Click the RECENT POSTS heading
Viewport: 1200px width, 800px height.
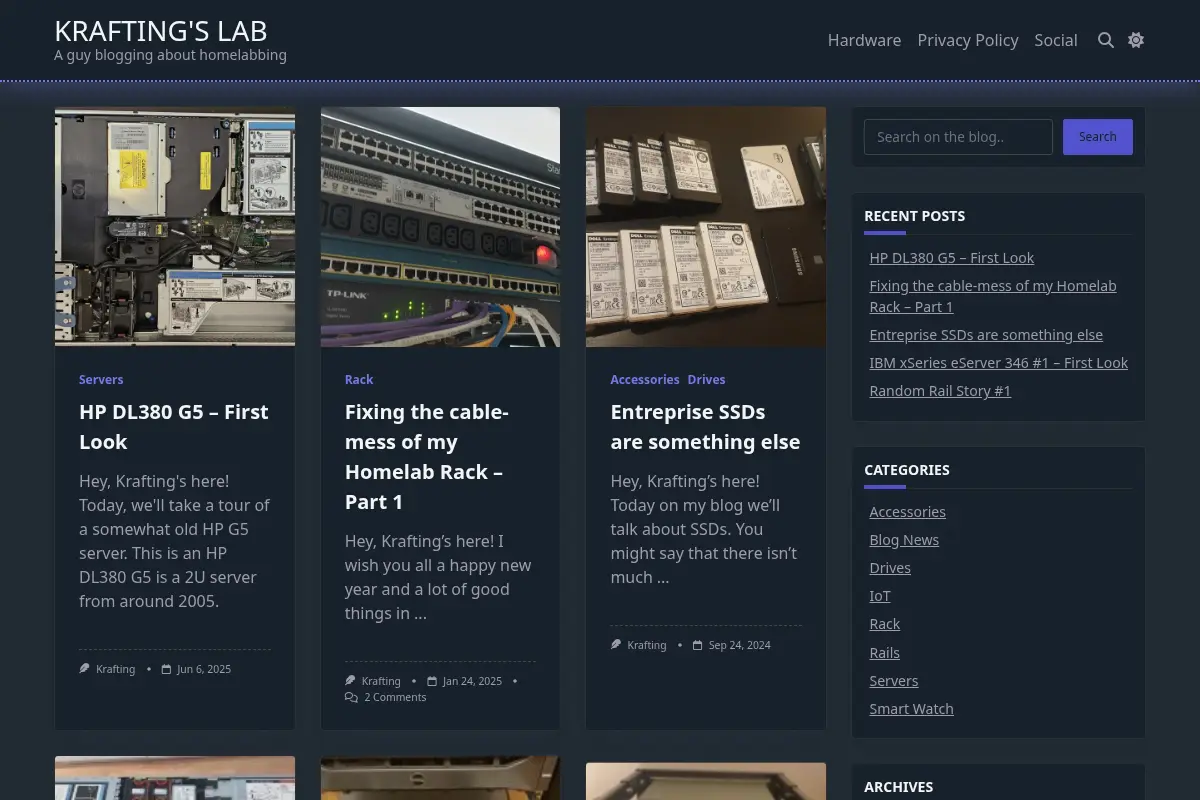pos(914,216)
